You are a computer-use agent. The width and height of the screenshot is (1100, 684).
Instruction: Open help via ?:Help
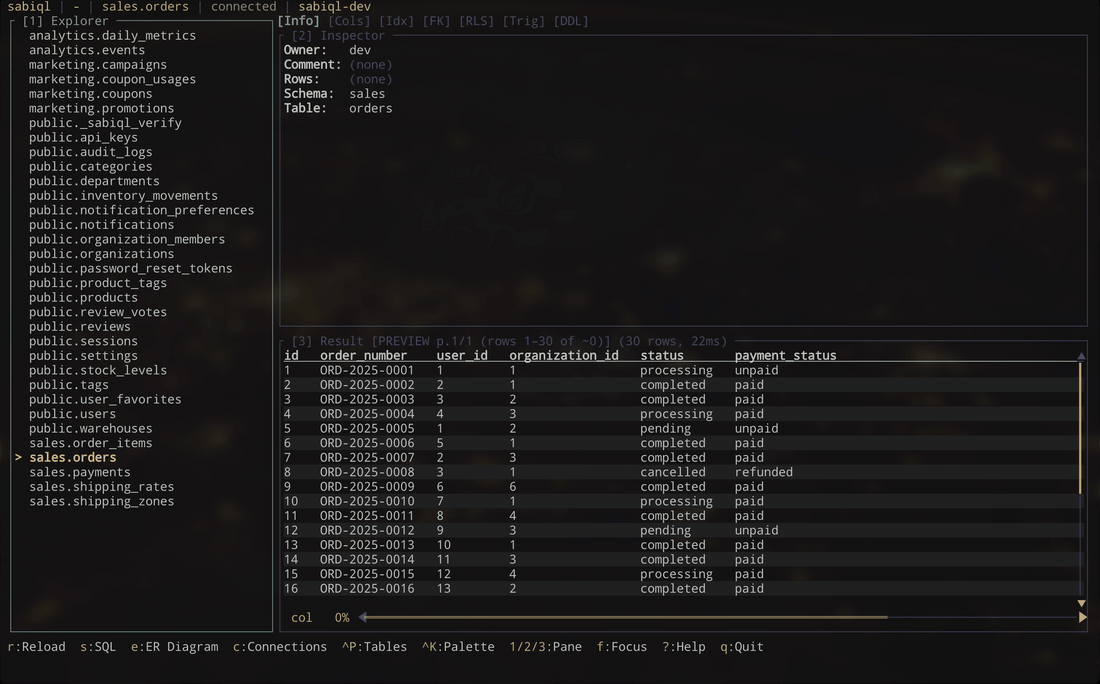(x=684, y=646)
